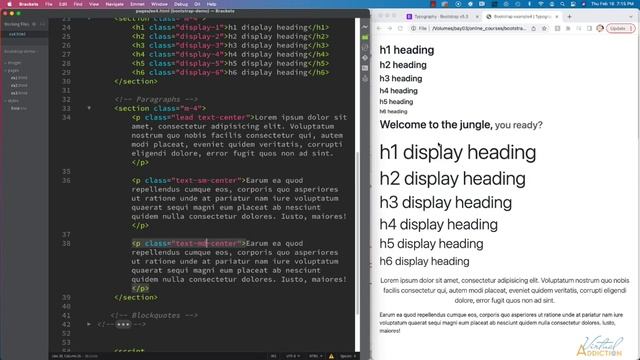Click the Live Preview lightning icon
Viewport: 640px width, 360px height.
coord(365,27)
